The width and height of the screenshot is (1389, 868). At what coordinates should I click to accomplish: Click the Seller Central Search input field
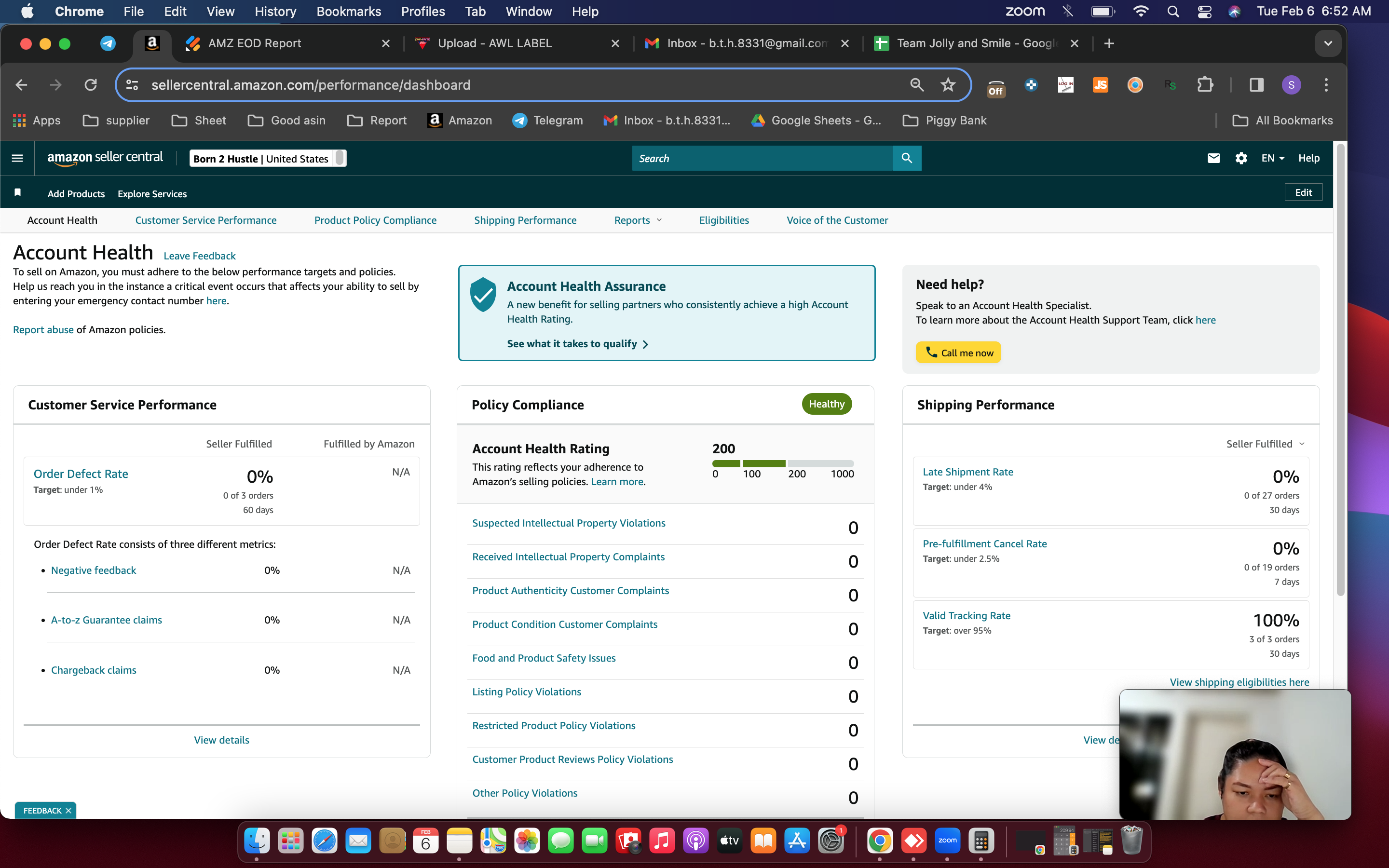[x=762, y=158]
